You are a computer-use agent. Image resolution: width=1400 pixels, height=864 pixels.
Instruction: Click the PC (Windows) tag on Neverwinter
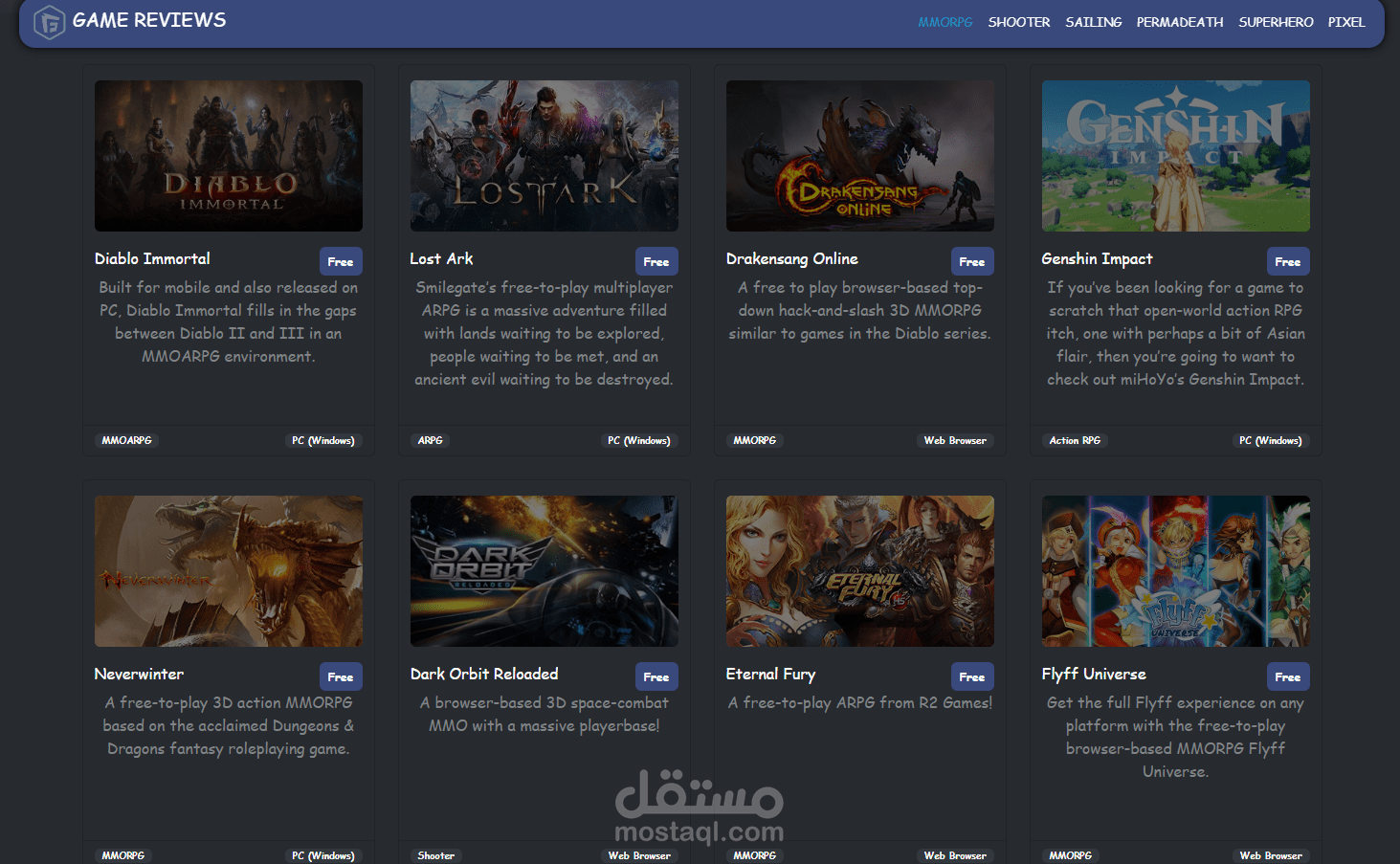coord(323,855)
